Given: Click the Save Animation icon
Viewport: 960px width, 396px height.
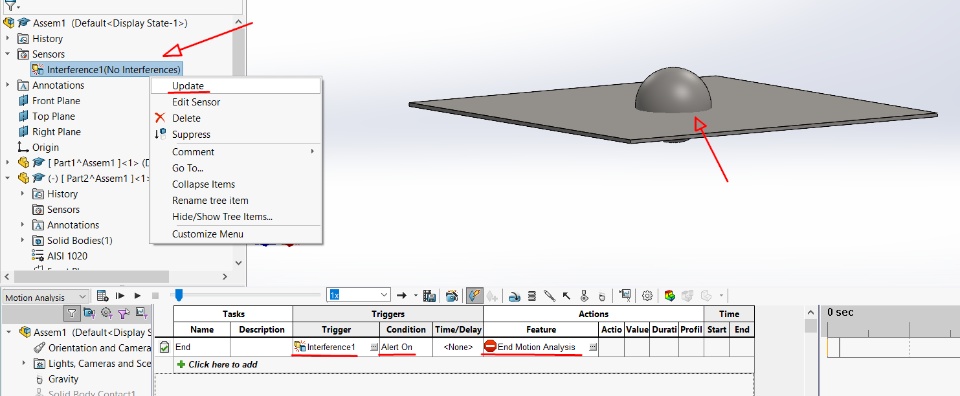Looking at the screenshot, I should click(x=430, y=296).
